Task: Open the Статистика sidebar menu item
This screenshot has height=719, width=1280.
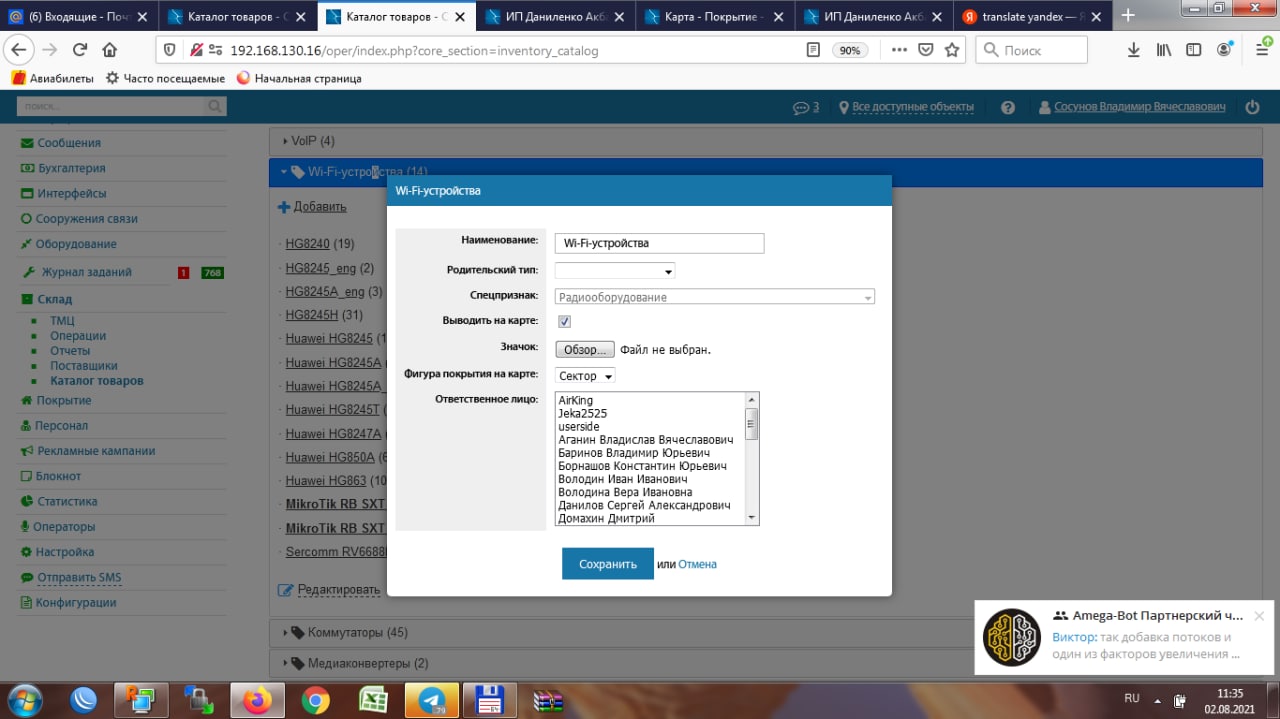Action: (66, 501)
